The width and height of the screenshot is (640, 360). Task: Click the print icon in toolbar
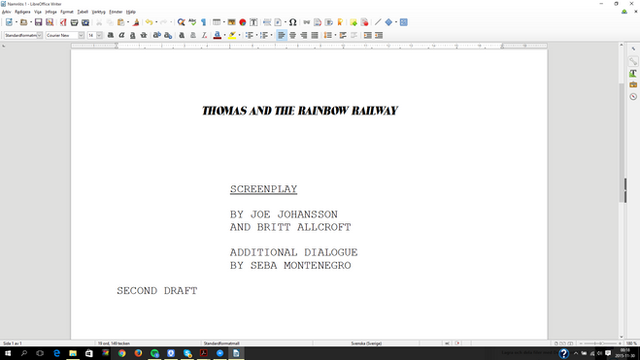(x=74, y=22)
